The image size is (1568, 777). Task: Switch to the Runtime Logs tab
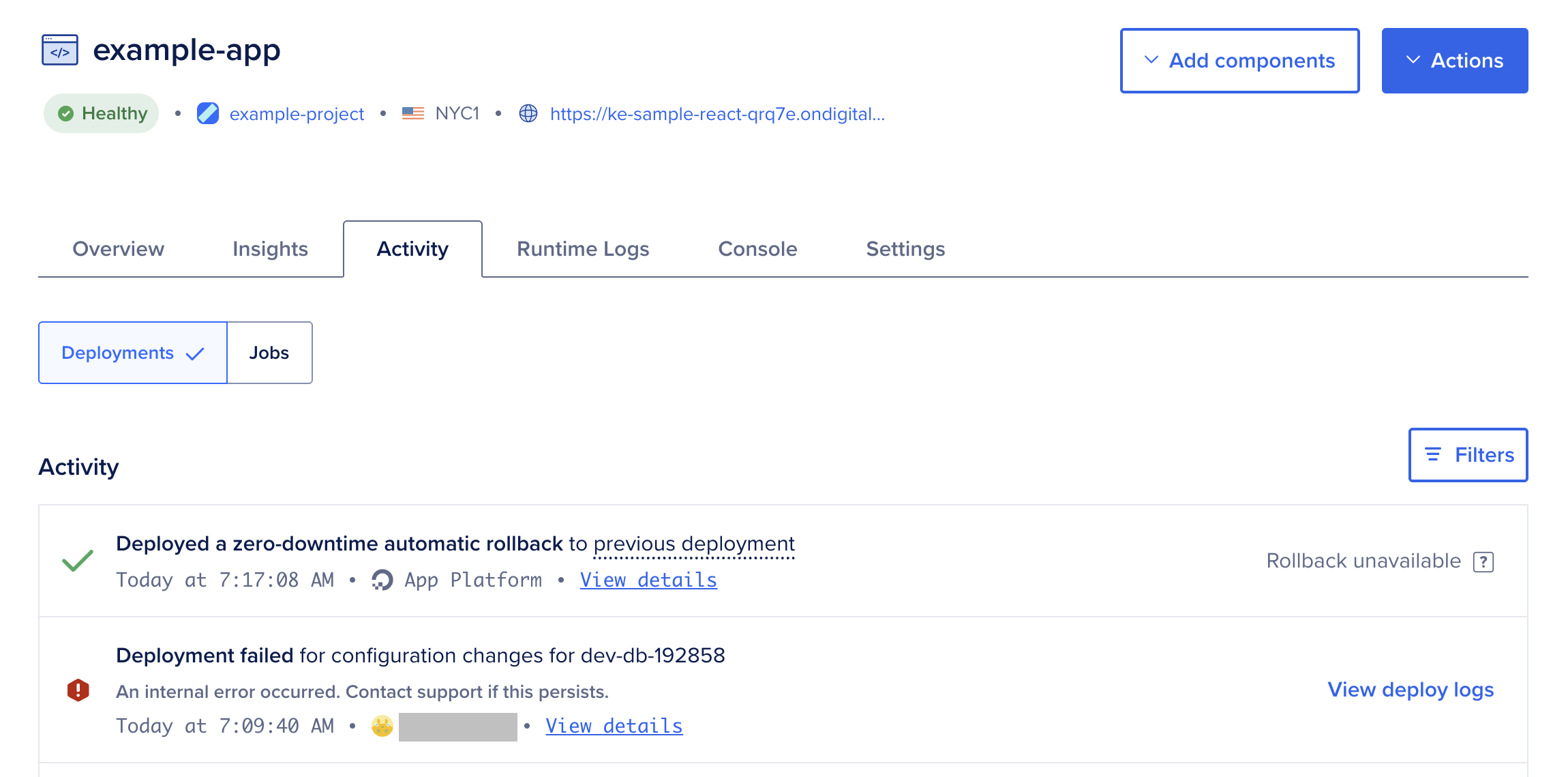pyautogui.click(x=583, y=248)
